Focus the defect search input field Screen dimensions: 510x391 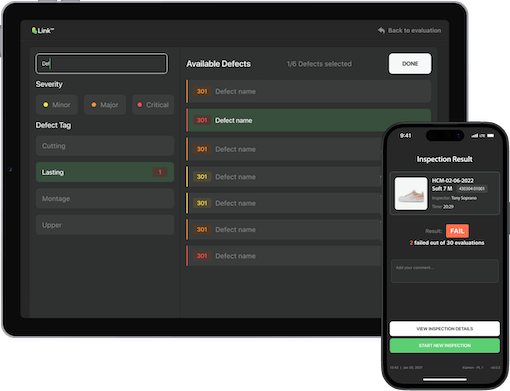tap(101, 63)
